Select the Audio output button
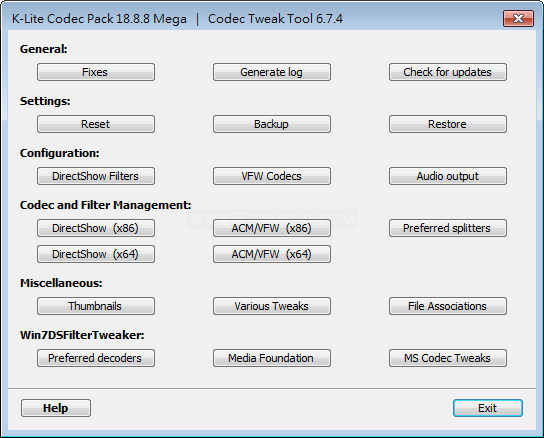This screenshot has height=438, width=544. pos(448,176)
